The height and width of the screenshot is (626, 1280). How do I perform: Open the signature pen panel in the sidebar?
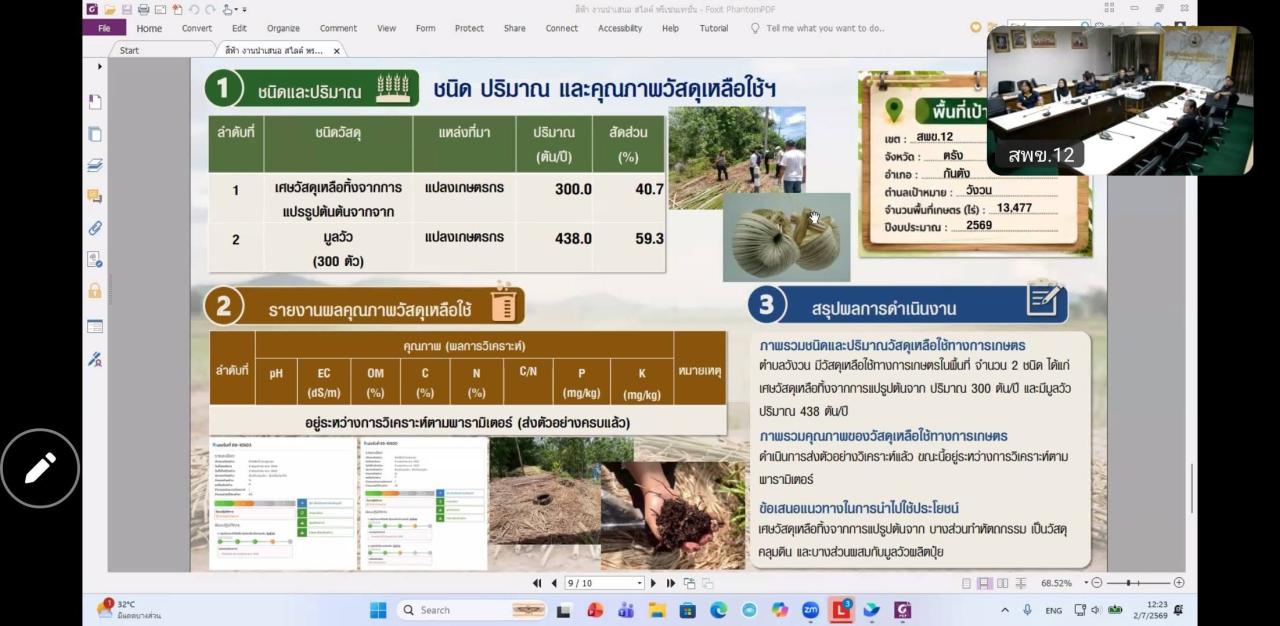point(95,358)
